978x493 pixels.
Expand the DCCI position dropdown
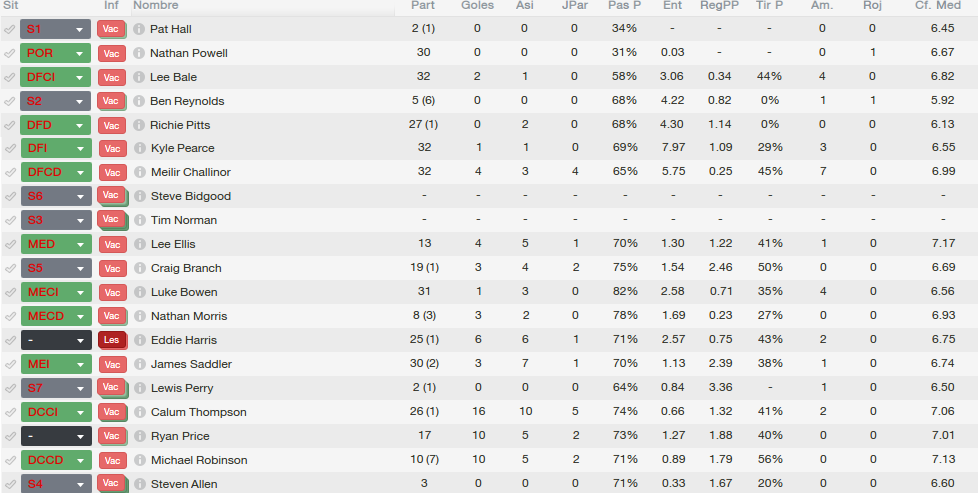(56, 412)
